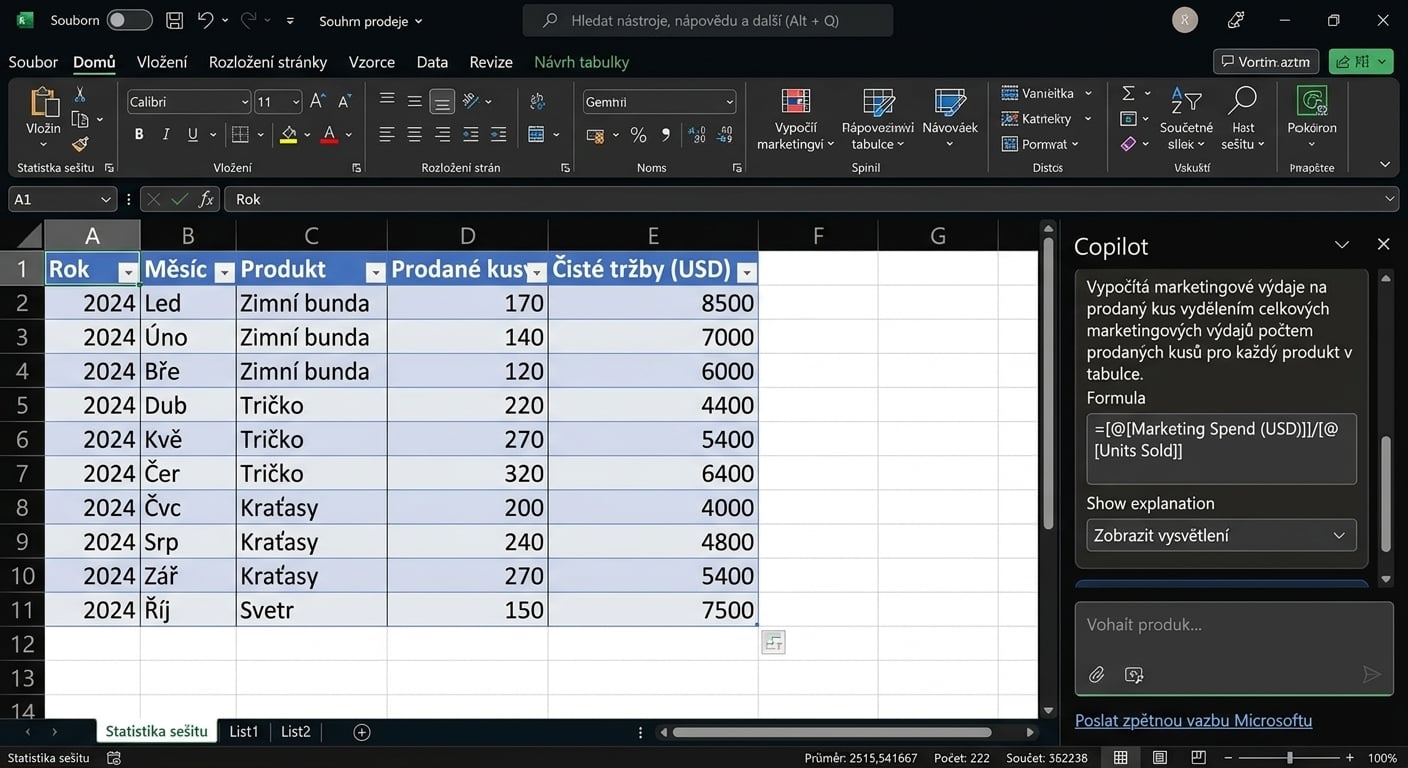Image resolution: width=1408 pixels, height=768 pixels.
Task: Add a new sheet with plus button
Action: (x=362, y=732)
